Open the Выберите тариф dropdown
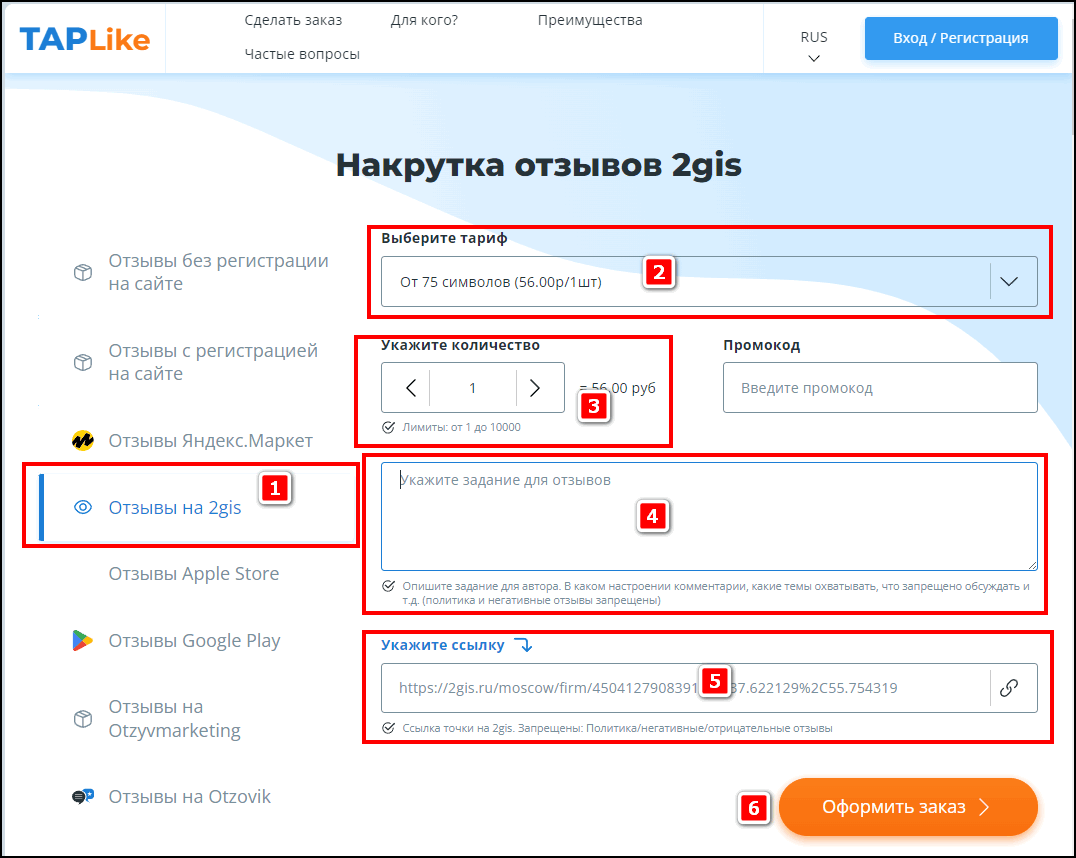Image resolution: width=1076 pixels, height=858 pixels. [x=709, y=281]
